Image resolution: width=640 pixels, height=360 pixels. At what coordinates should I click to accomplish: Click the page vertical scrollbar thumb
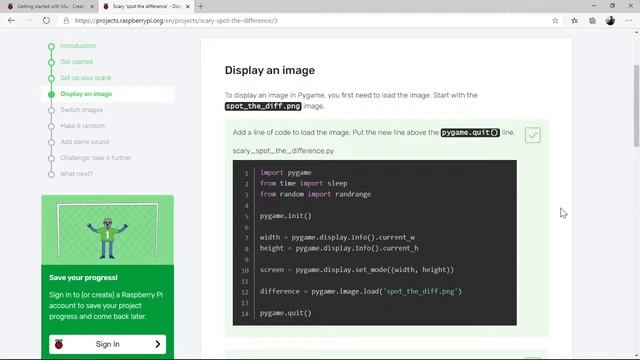636,105
